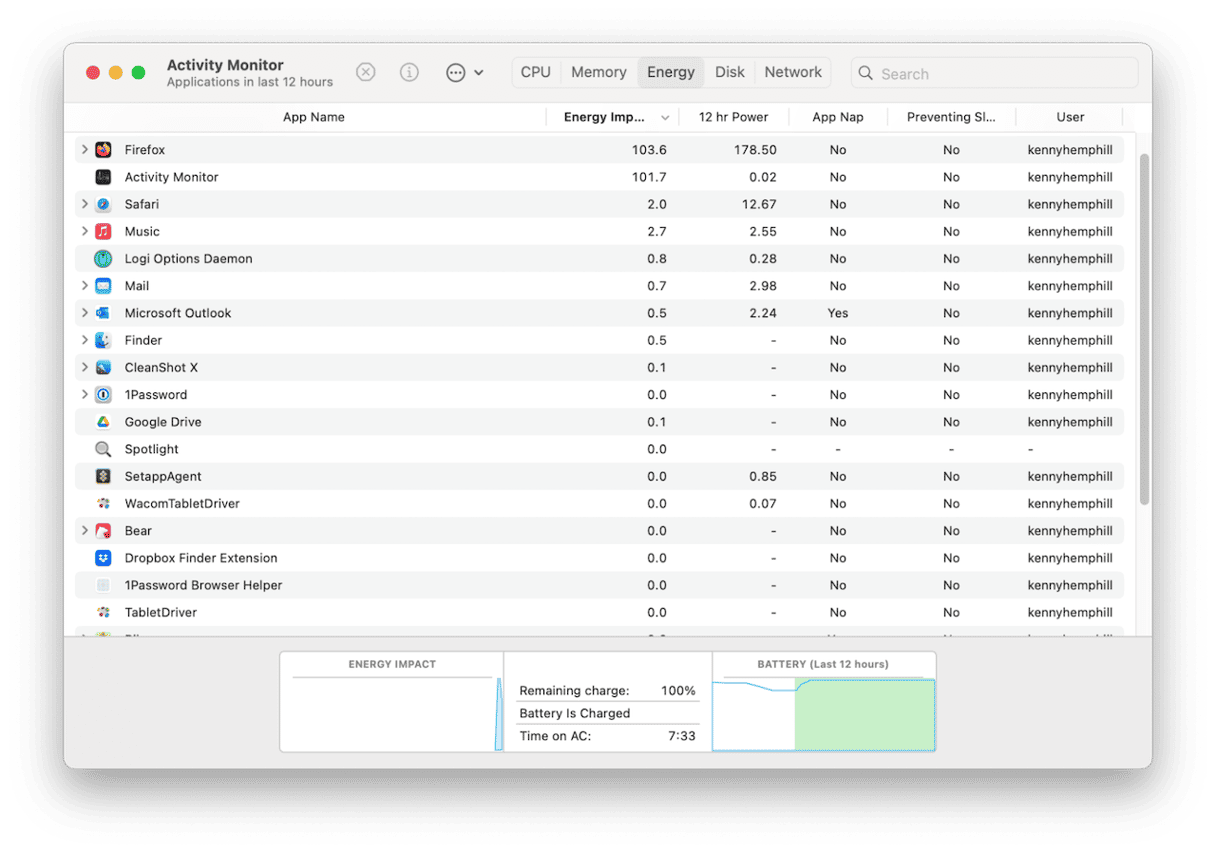Sort by 12 hr Power column
The image size is (1216, 853).
[x=733, y=117]
